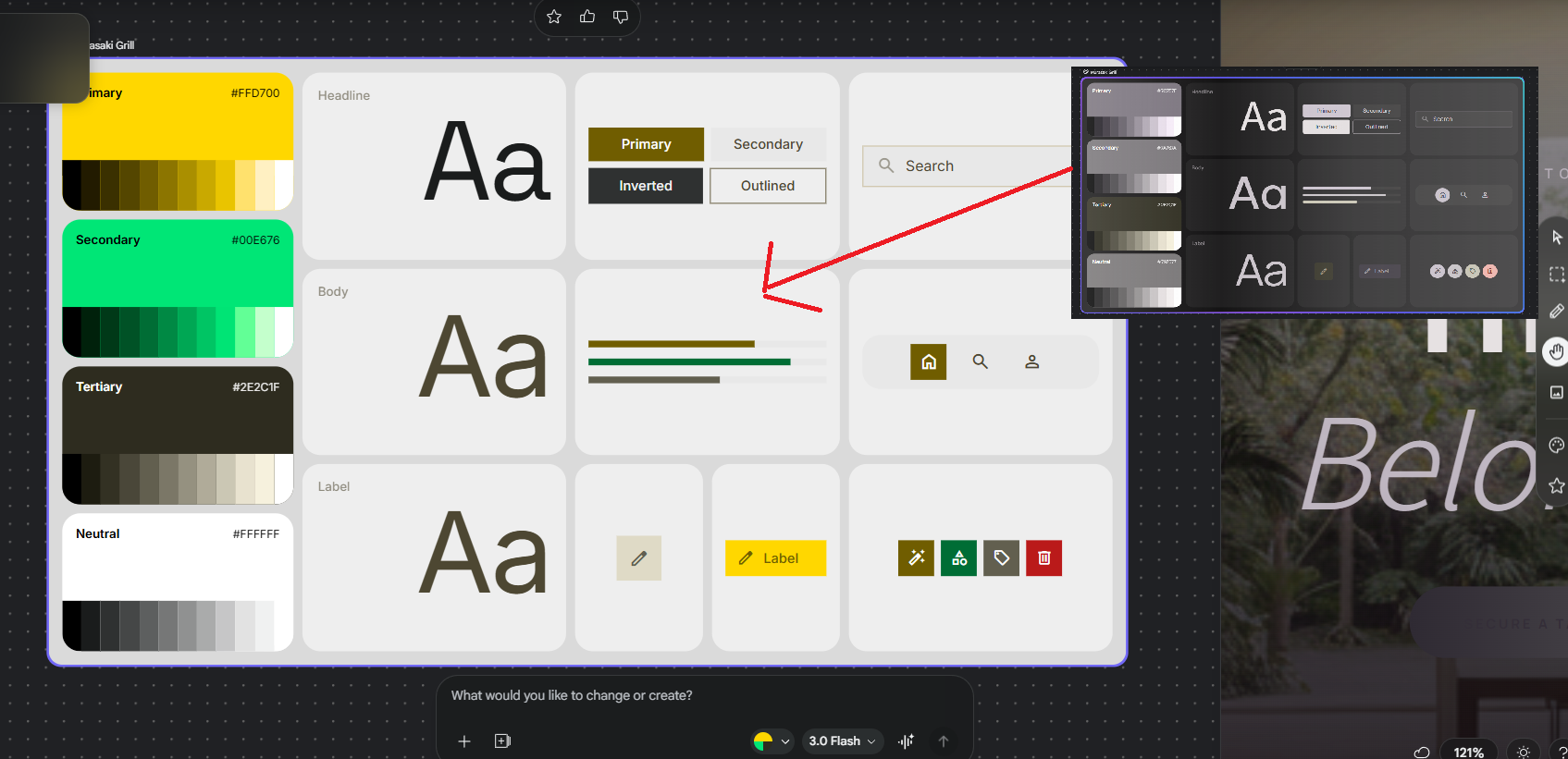This screenshot has width=1568, height=759.
Task: Click the Outlined button sample
Action: 767,186
